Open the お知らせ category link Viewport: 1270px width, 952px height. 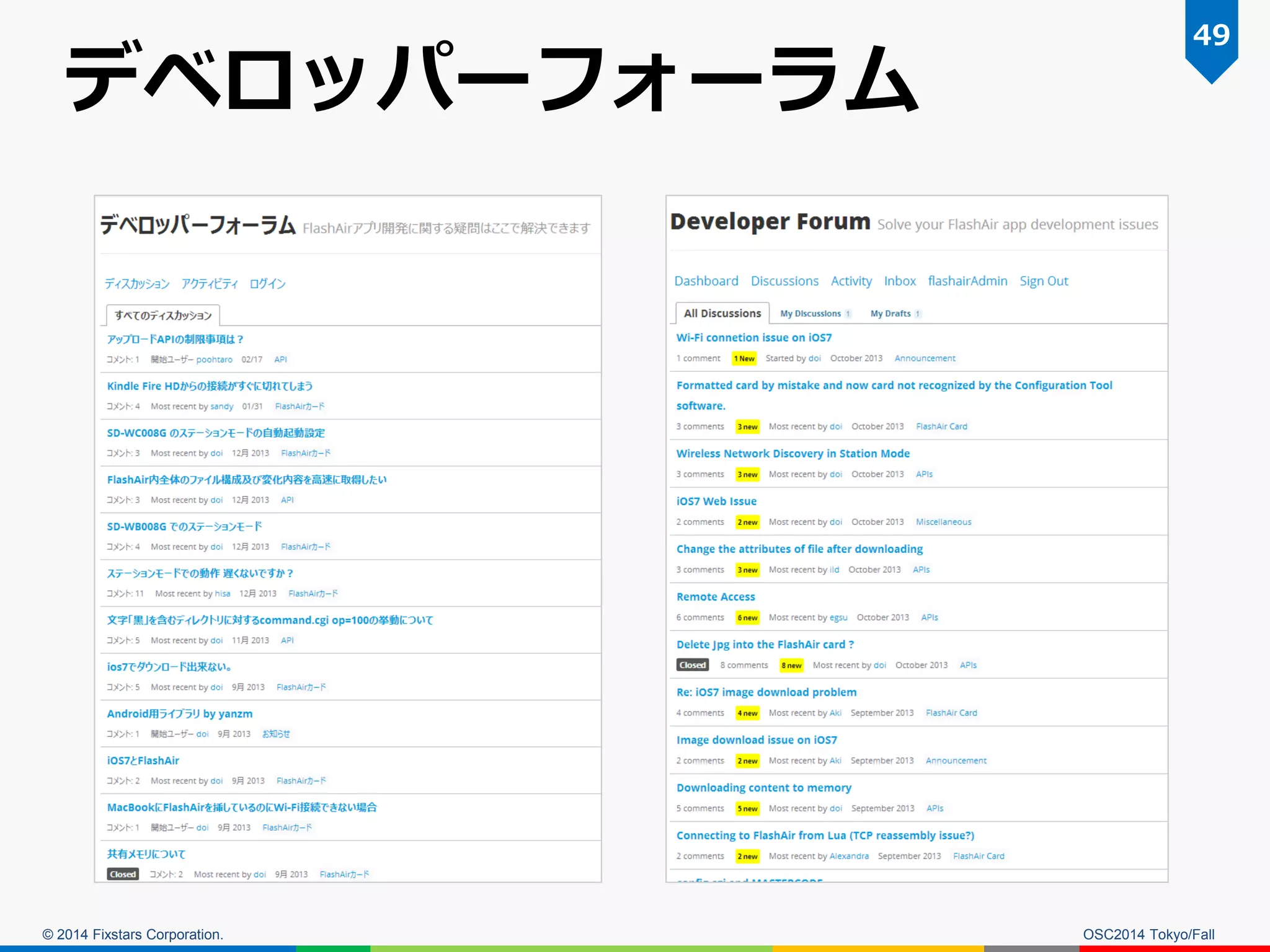pos(276,734)
